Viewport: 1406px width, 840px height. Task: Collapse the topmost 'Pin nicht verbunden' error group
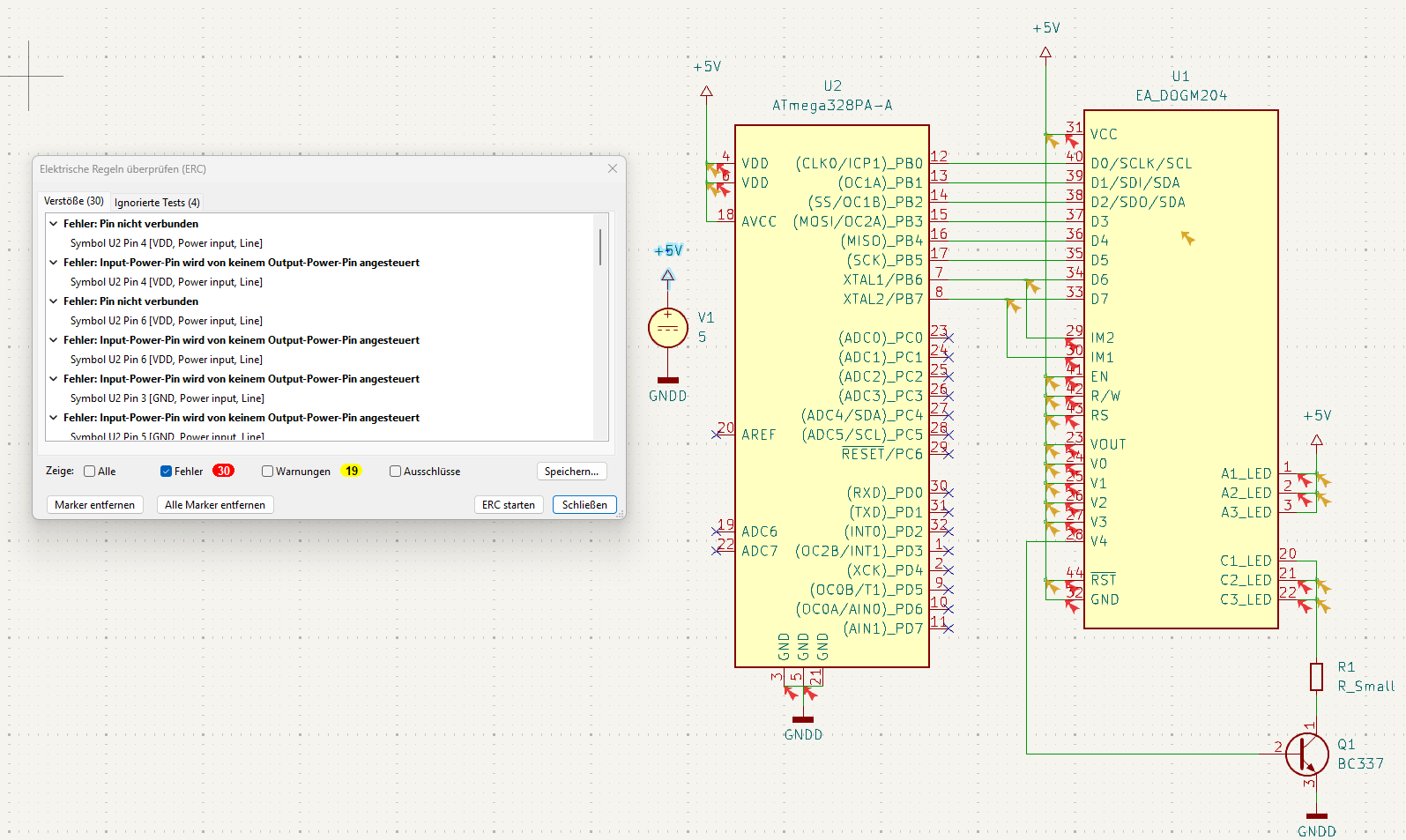54,224
